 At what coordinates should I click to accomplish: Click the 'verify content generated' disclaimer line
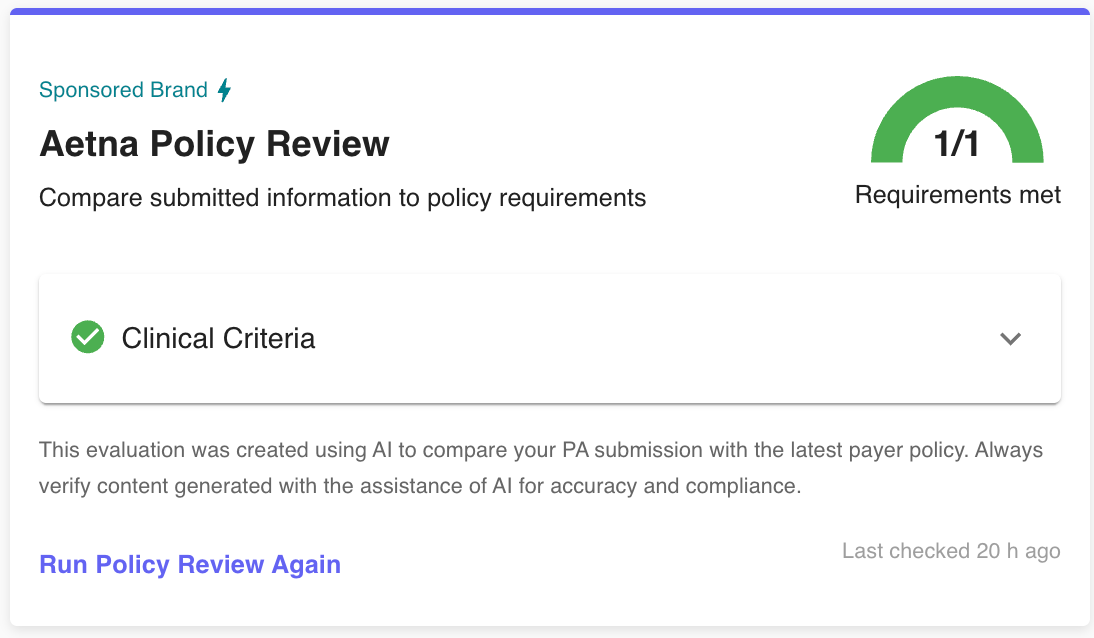[x=420, y=486]
